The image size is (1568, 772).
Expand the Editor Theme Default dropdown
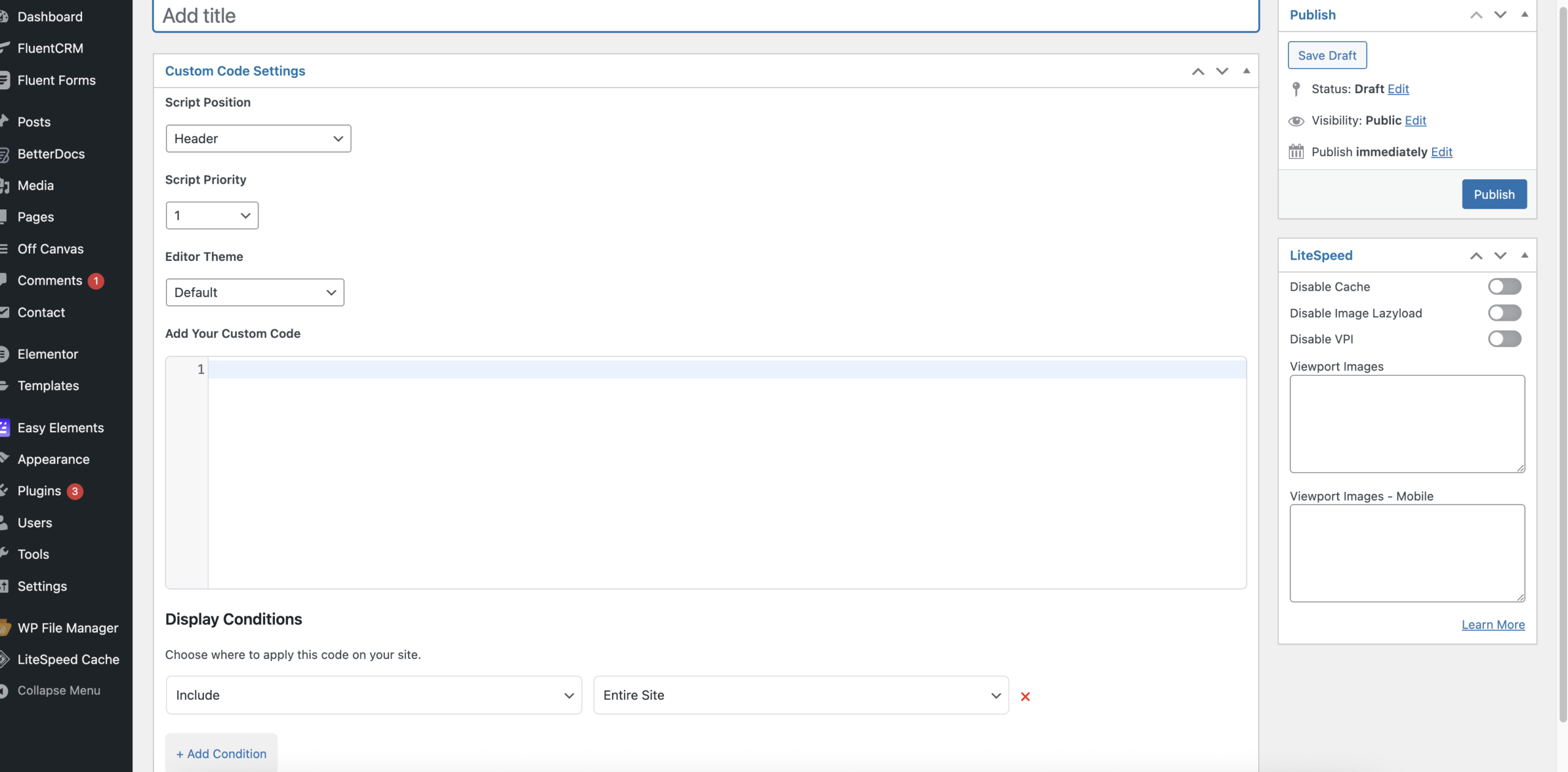pyautogui.click(x=255, y=293)
